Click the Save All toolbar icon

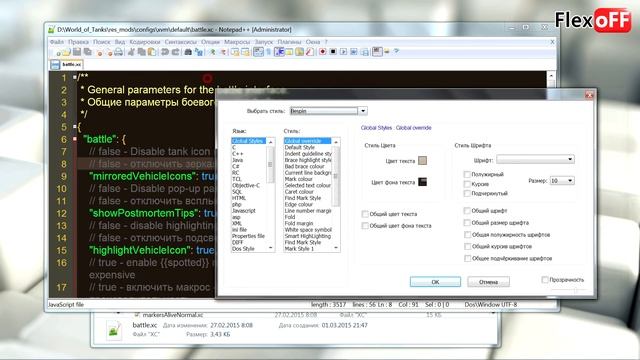pos(87,52)
